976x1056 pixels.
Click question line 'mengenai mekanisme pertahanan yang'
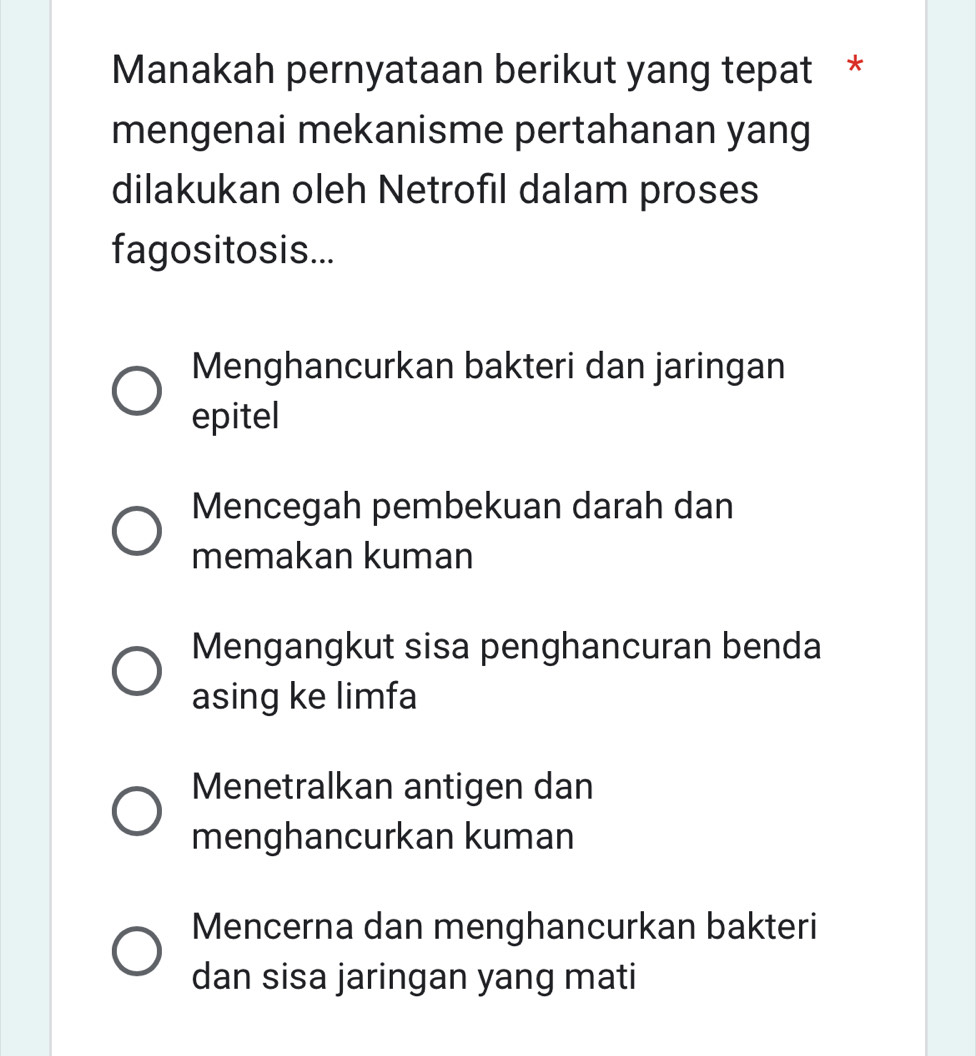461,131
